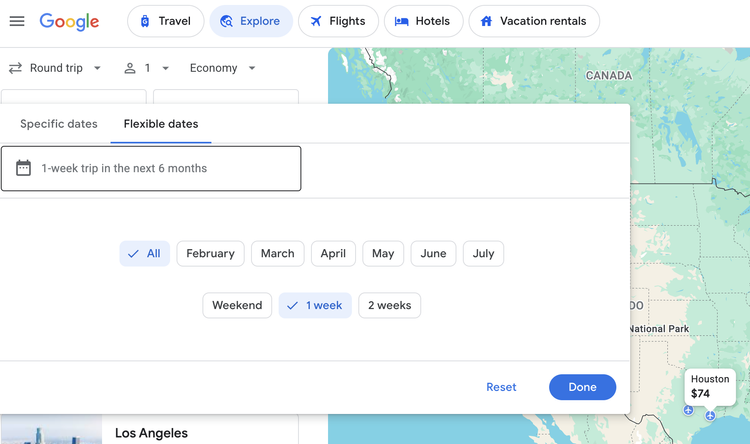The image size is (750, 444).
Task: Click the Hotels bed icon
Action: (401, 21)
